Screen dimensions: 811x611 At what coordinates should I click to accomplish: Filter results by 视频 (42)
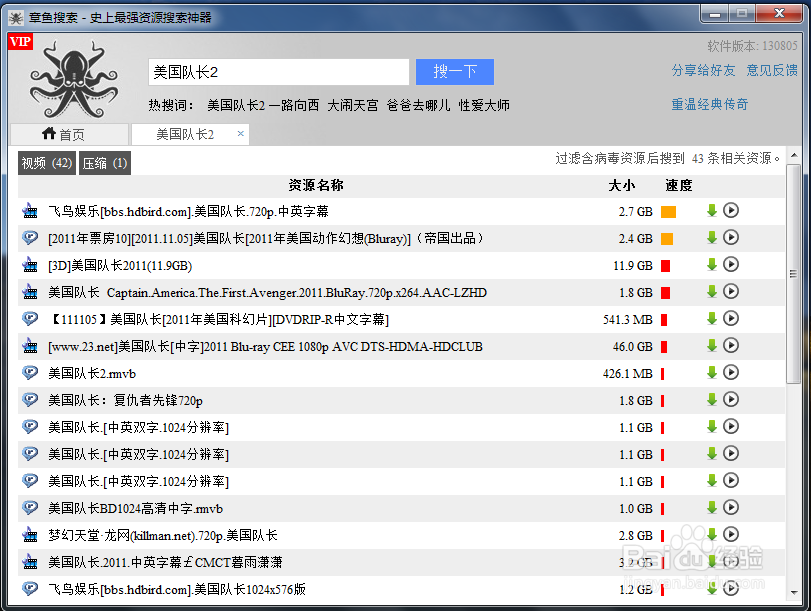tap(47, 163)
